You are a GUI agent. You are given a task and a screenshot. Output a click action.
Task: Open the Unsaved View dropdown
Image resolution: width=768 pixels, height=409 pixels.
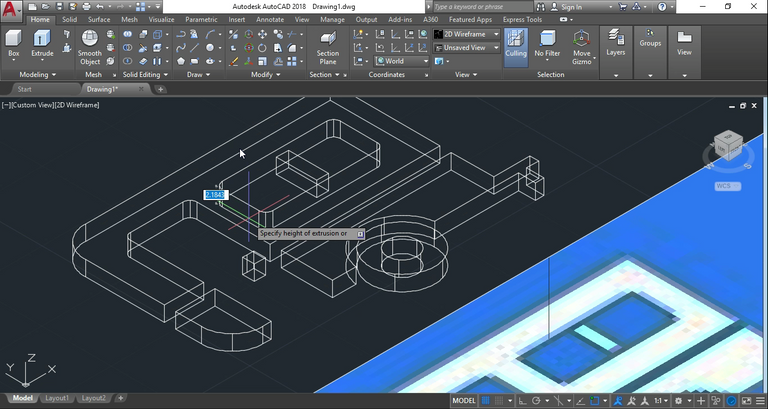[467, 48]
